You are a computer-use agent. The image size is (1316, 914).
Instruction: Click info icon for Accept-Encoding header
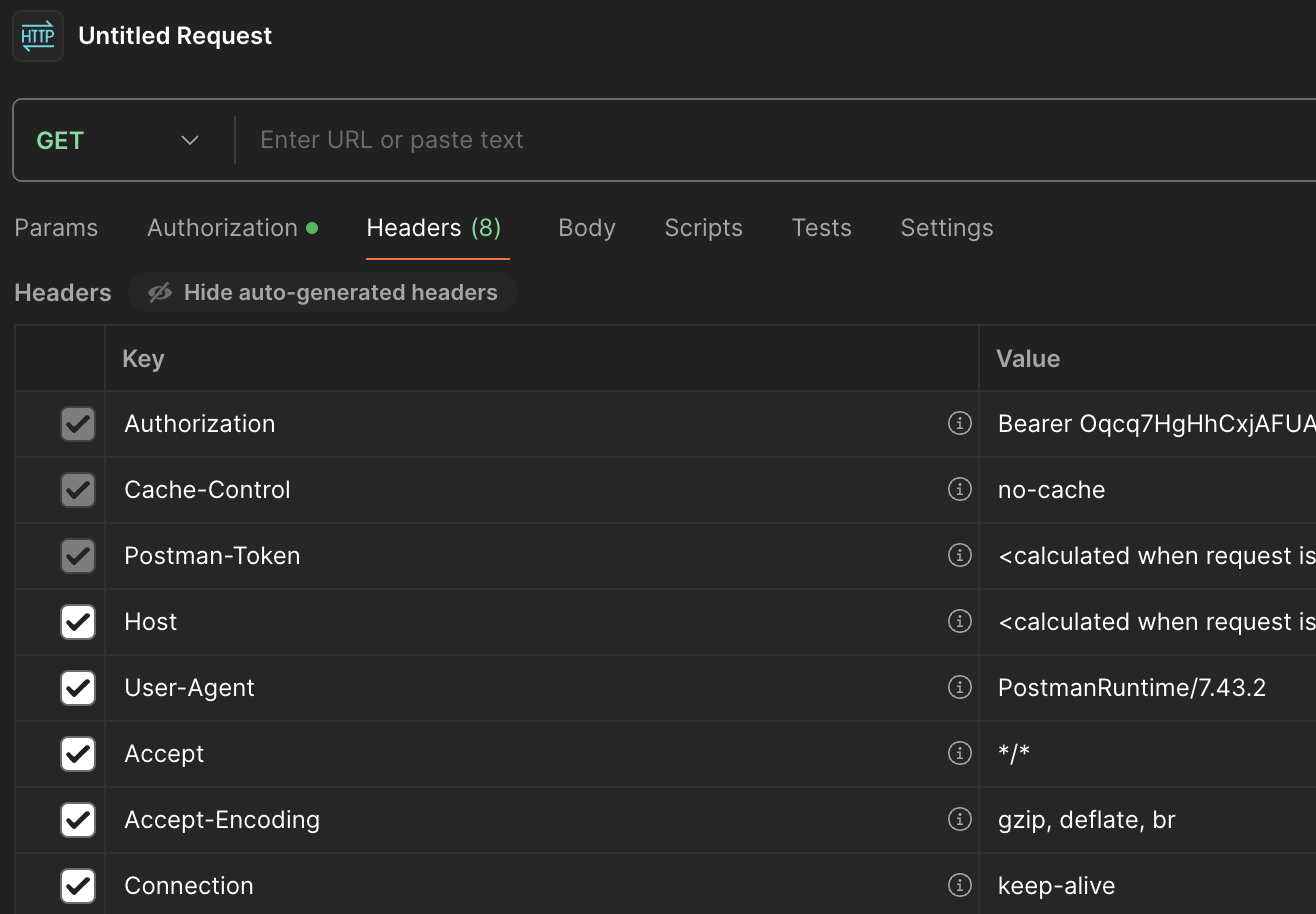pos(959,820)
